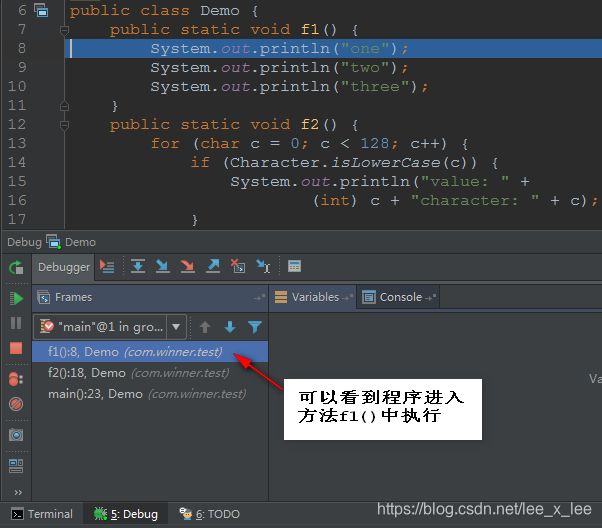The width and height of the screenshot is (602, 528).
Task: Click line number 13 in the gutter
Action: (17, 144)
